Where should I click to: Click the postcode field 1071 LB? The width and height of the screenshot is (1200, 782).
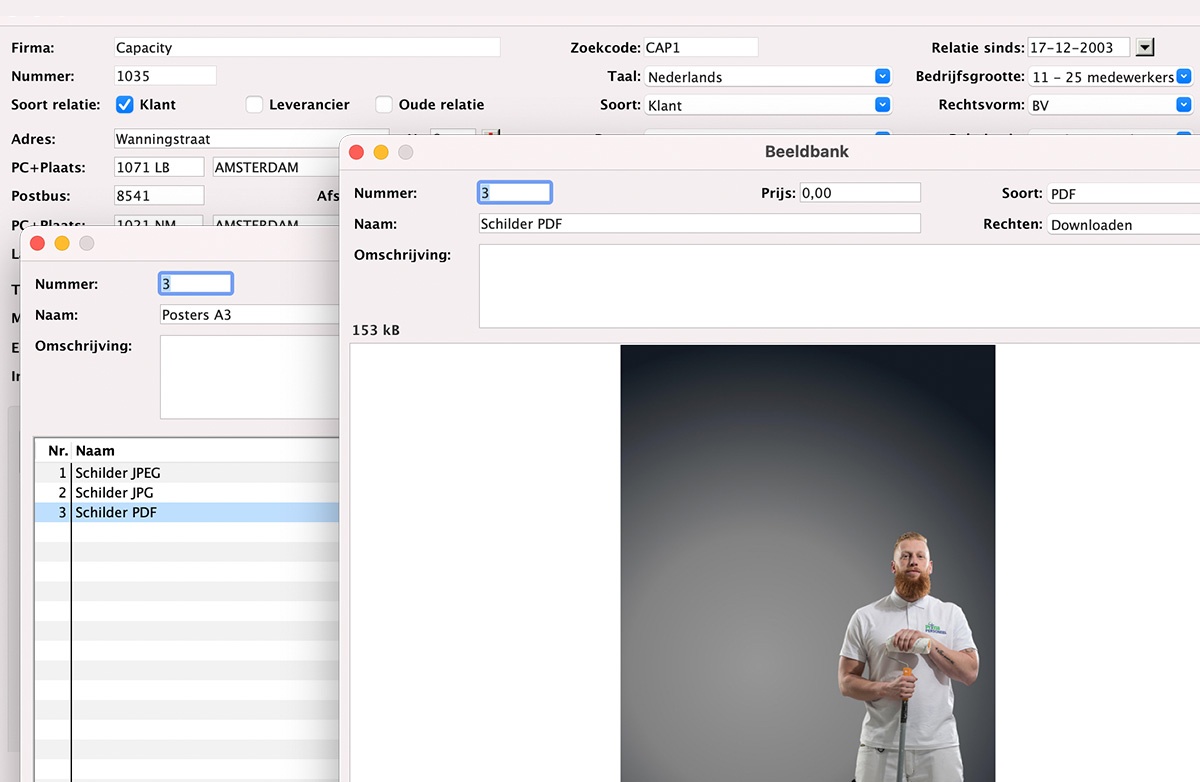click(x=159, y=167)
